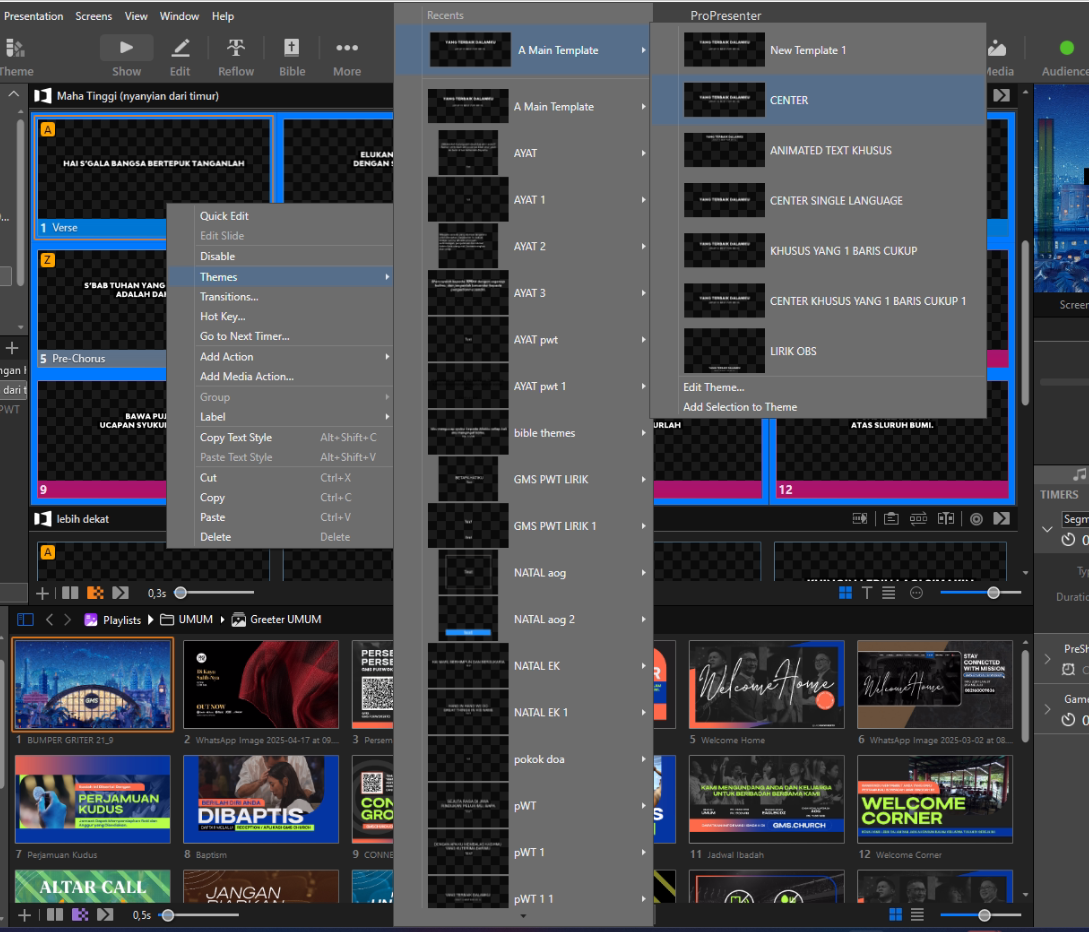Click the circled ellipsis options icon below slides

tap(916, 593)
